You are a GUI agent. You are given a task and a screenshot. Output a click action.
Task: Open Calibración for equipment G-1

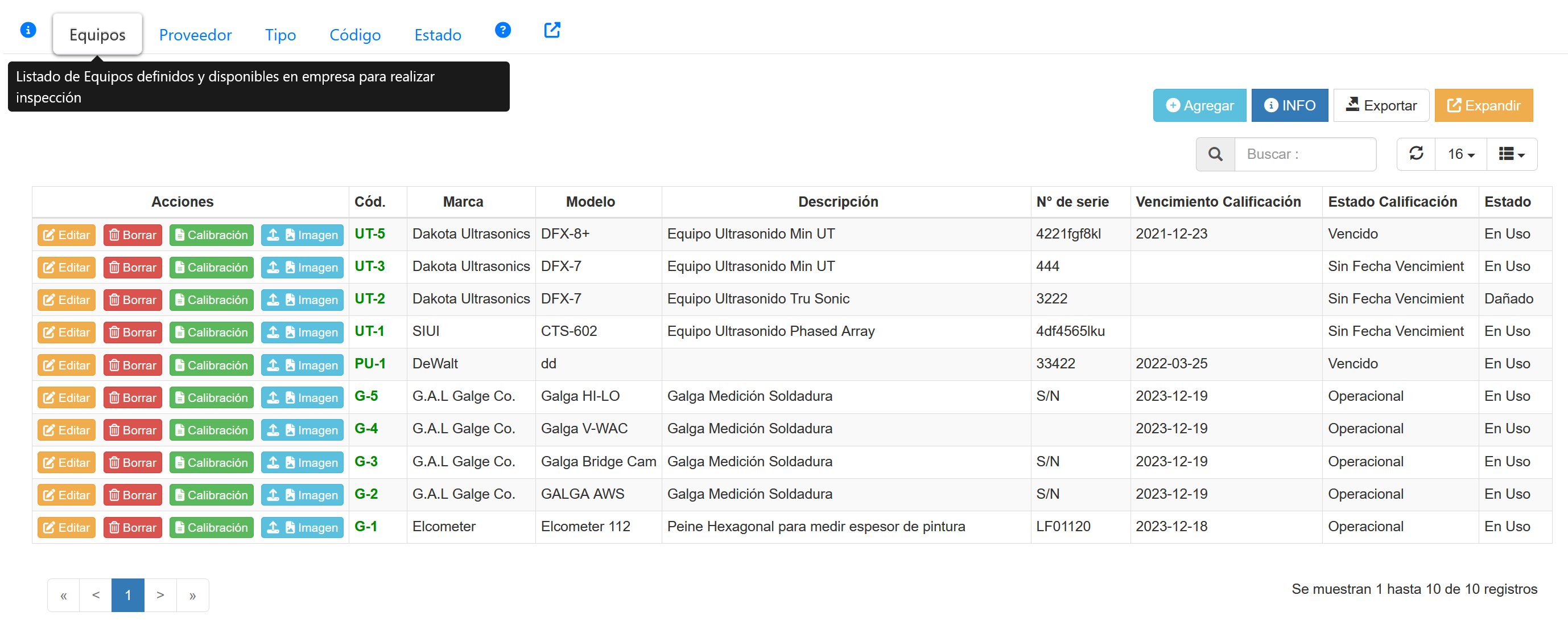coord(211,528)
